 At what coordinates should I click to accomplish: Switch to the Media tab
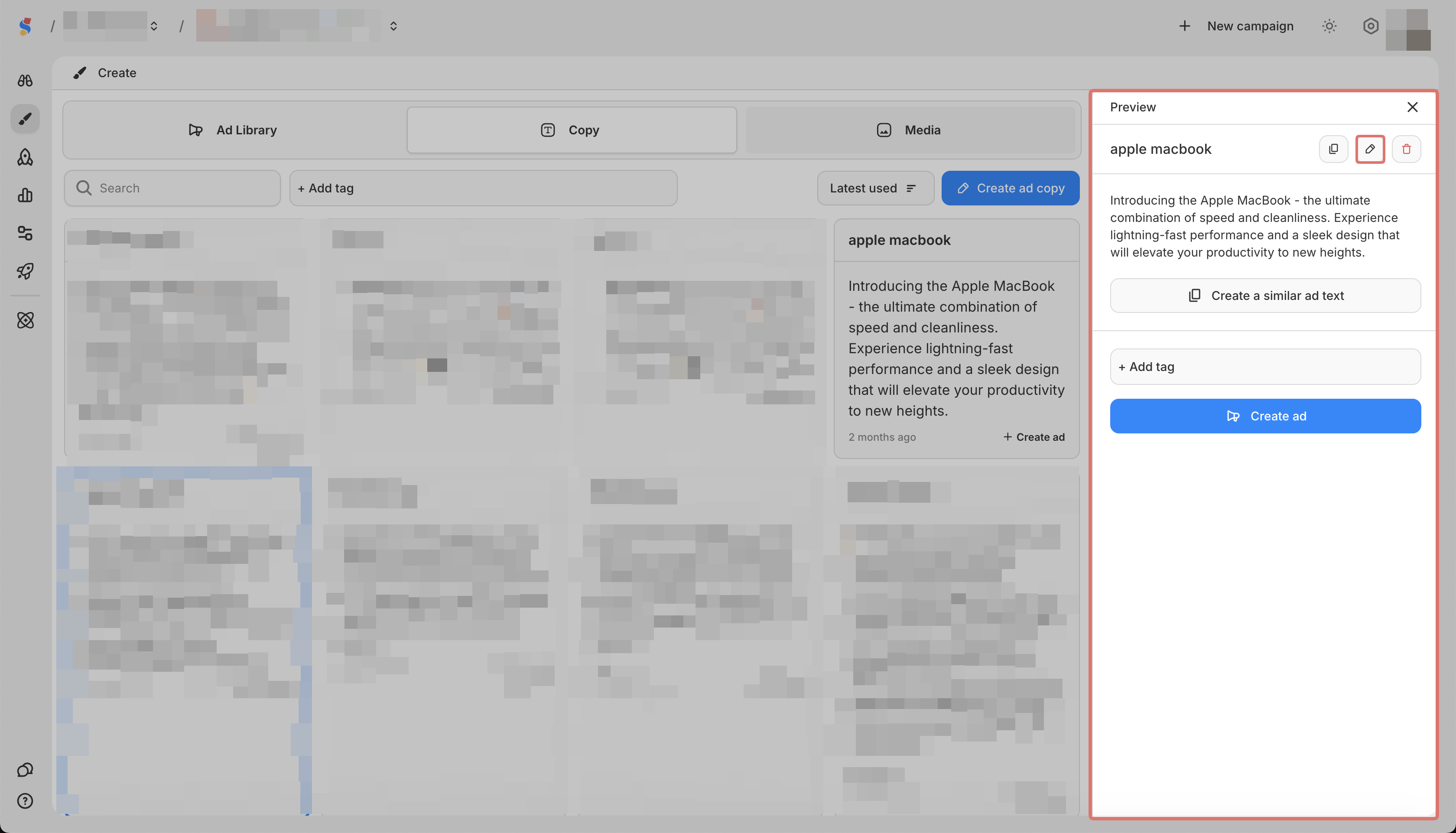(x=909, y=130)
